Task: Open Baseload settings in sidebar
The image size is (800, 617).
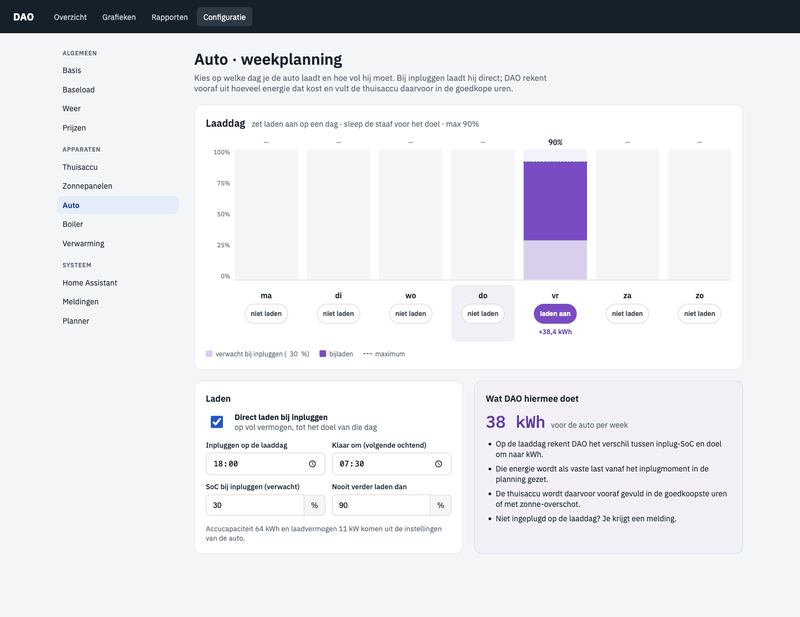Action: click(117, 90)
